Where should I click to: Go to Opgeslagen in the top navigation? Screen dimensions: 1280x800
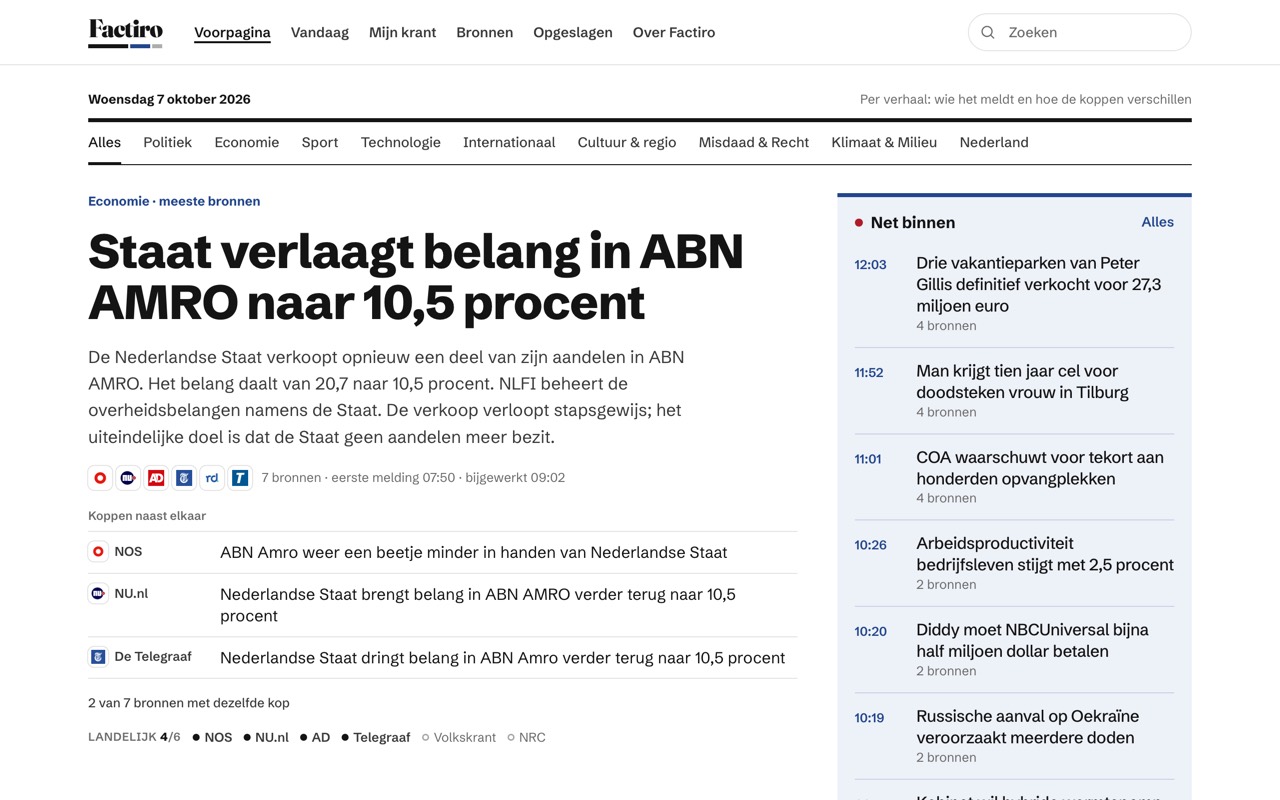(573, 32)
